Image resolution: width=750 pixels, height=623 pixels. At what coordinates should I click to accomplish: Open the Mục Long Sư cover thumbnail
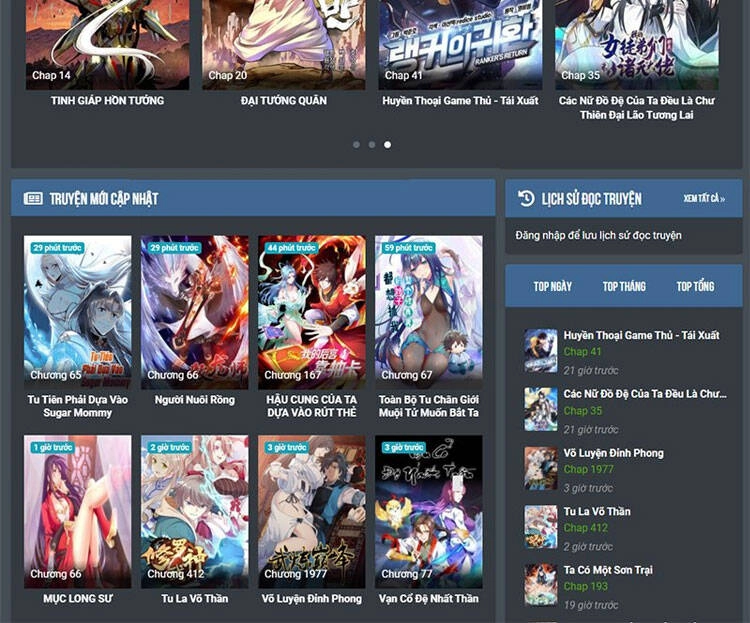(x=78, y=511)
